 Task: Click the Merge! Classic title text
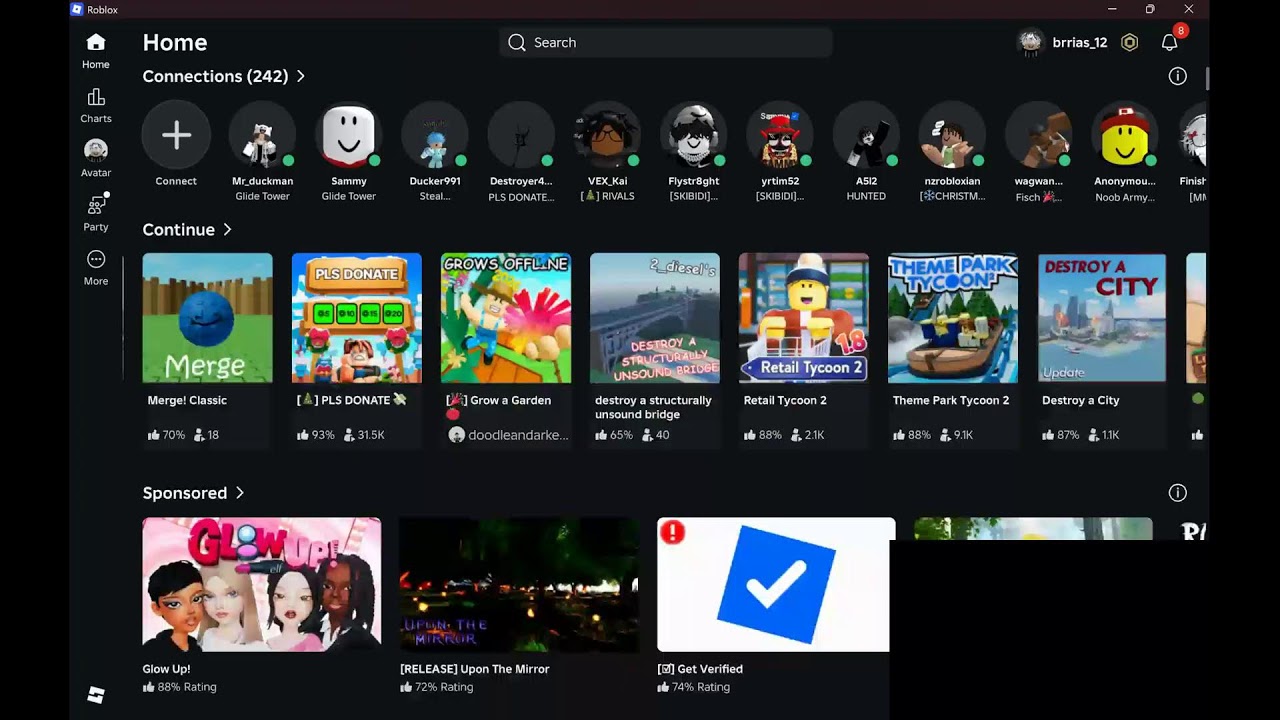(x=187, y=400)
